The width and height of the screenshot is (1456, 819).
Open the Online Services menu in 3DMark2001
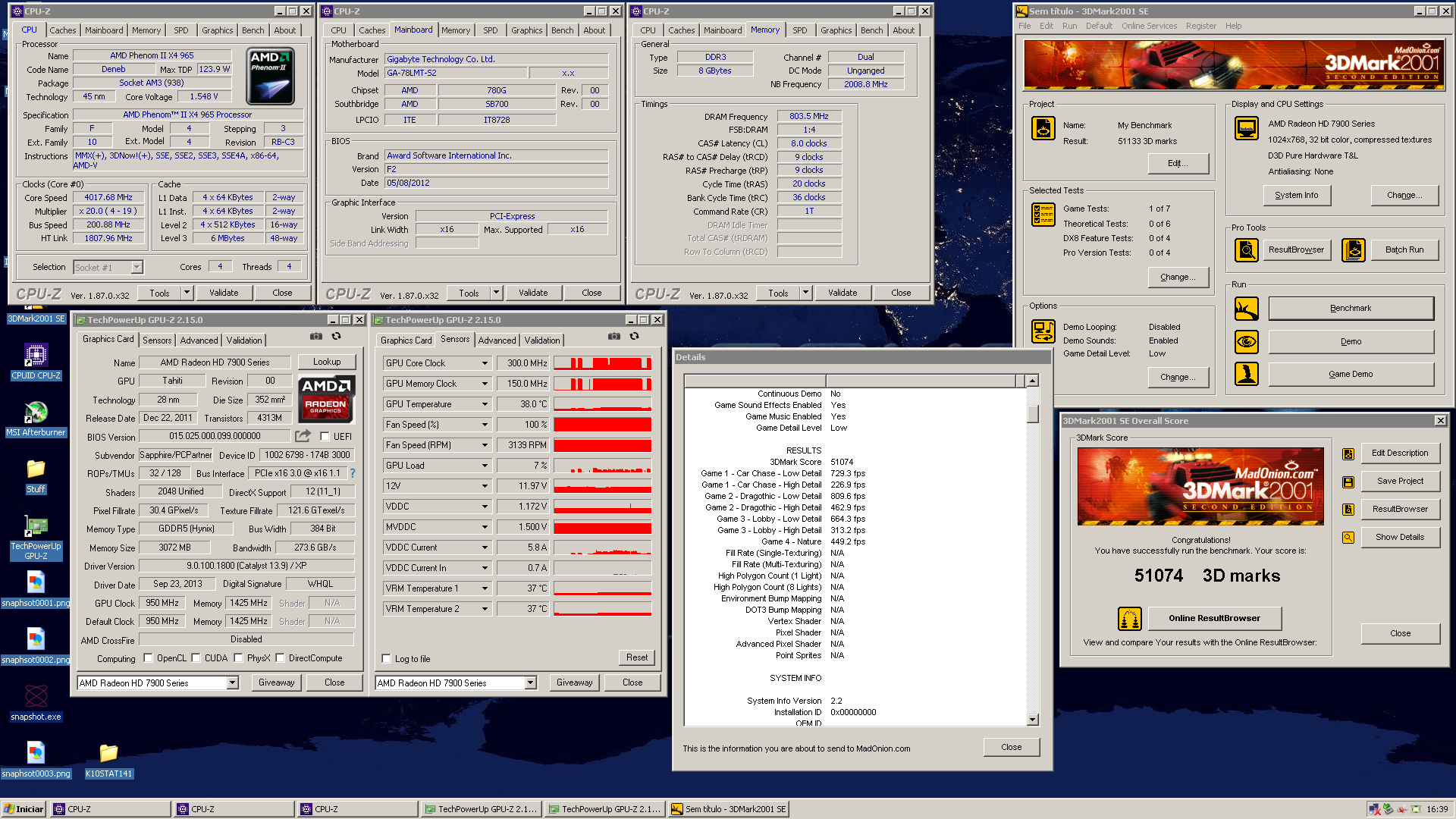coord(1149,26)
